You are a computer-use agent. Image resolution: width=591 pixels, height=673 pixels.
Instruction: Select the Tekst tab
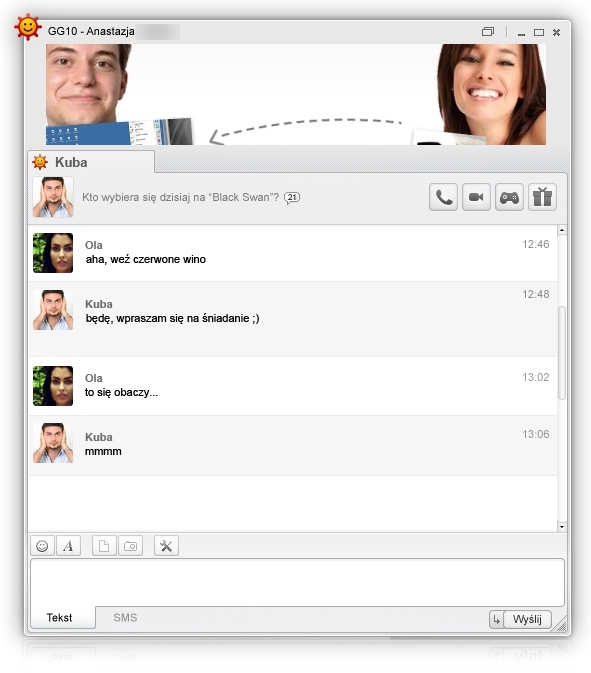click(59, 618)
